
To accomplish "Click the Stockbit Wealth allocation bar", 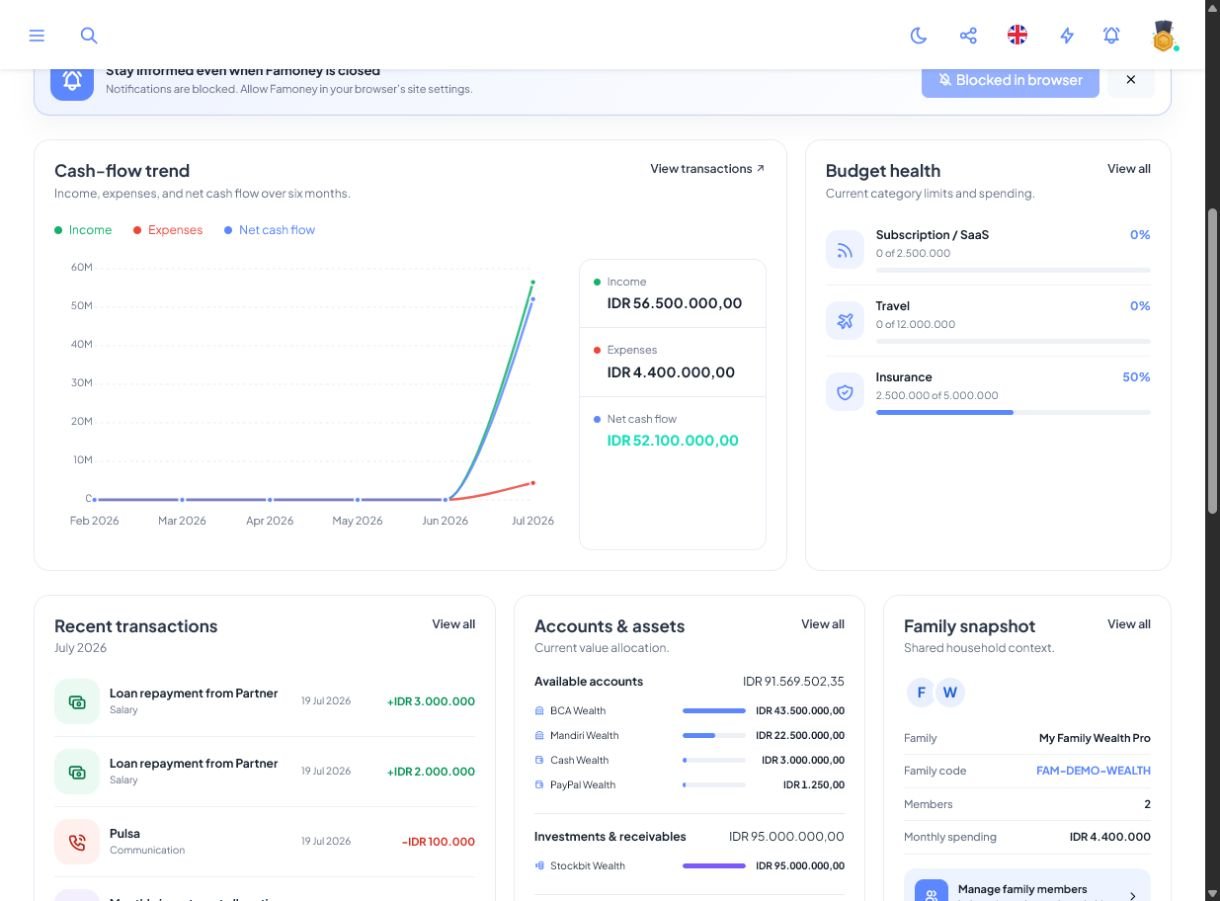I will pos(714,866).
